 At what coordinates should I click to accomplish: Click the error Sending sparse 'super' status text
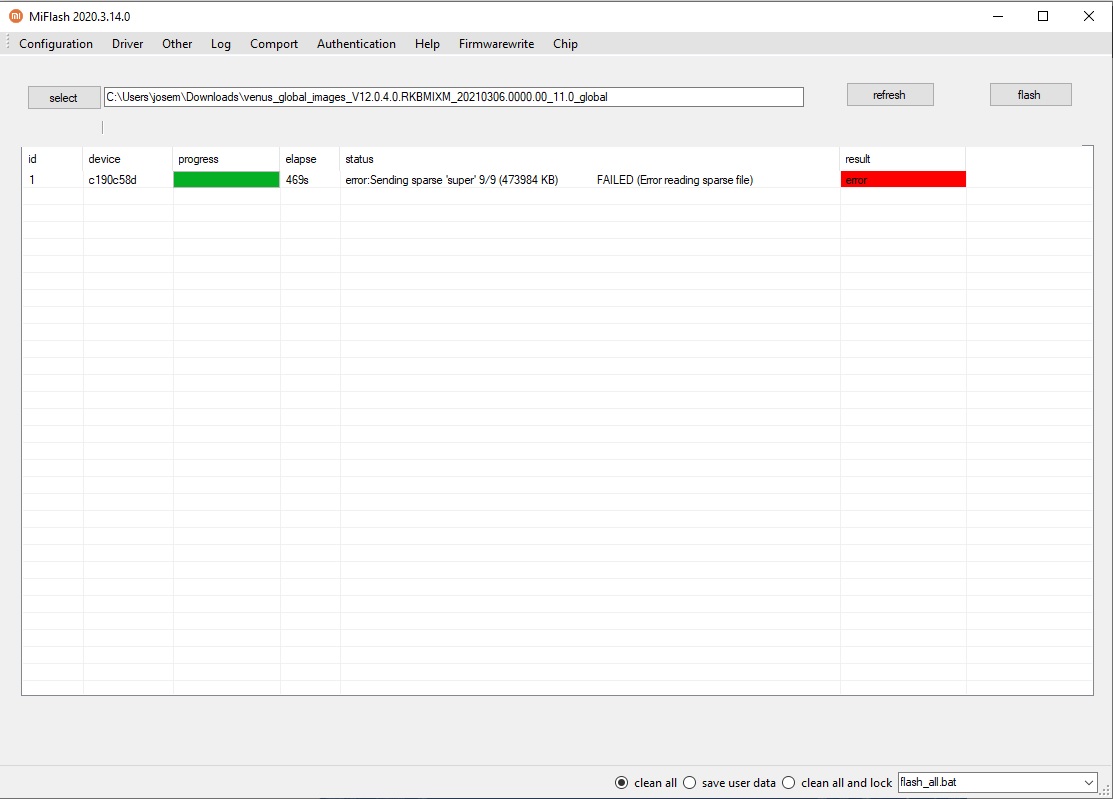point(451,180)
